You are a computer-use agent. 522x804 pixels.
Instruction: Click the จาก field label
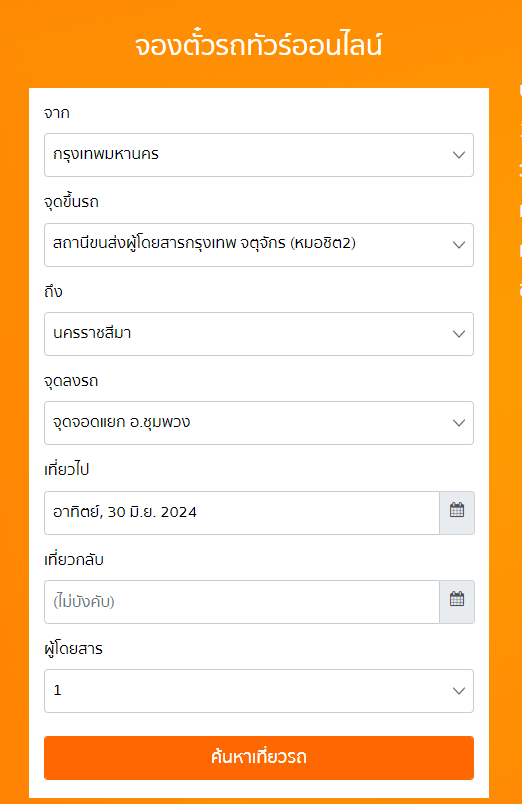pos(56,113)
